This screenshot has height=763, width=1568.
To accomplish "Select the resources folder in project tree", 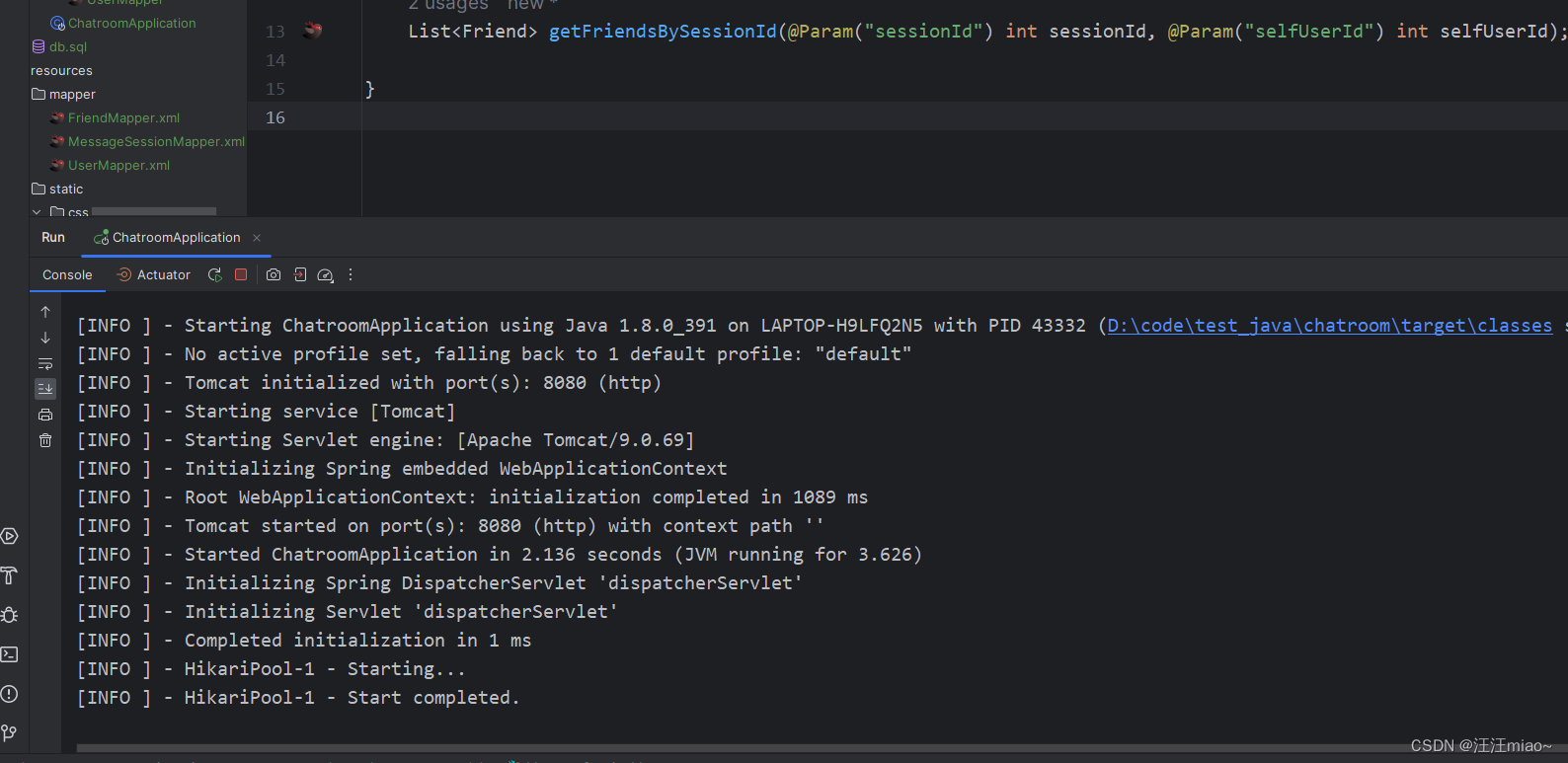I will [61, 71].
